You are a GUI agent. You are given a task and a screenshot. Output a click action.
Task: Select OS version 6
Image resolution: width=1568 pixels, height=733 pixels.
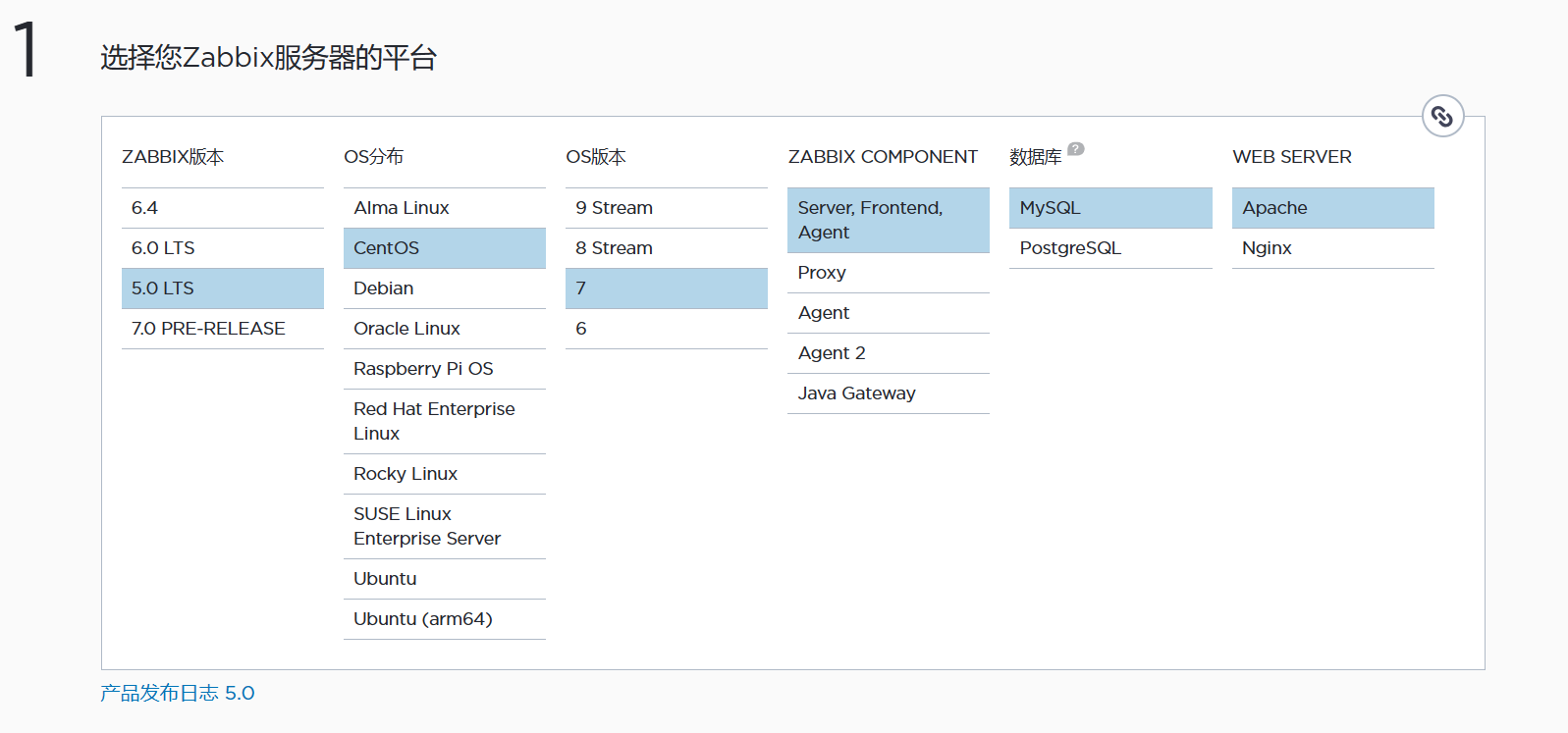click(667, 329)
